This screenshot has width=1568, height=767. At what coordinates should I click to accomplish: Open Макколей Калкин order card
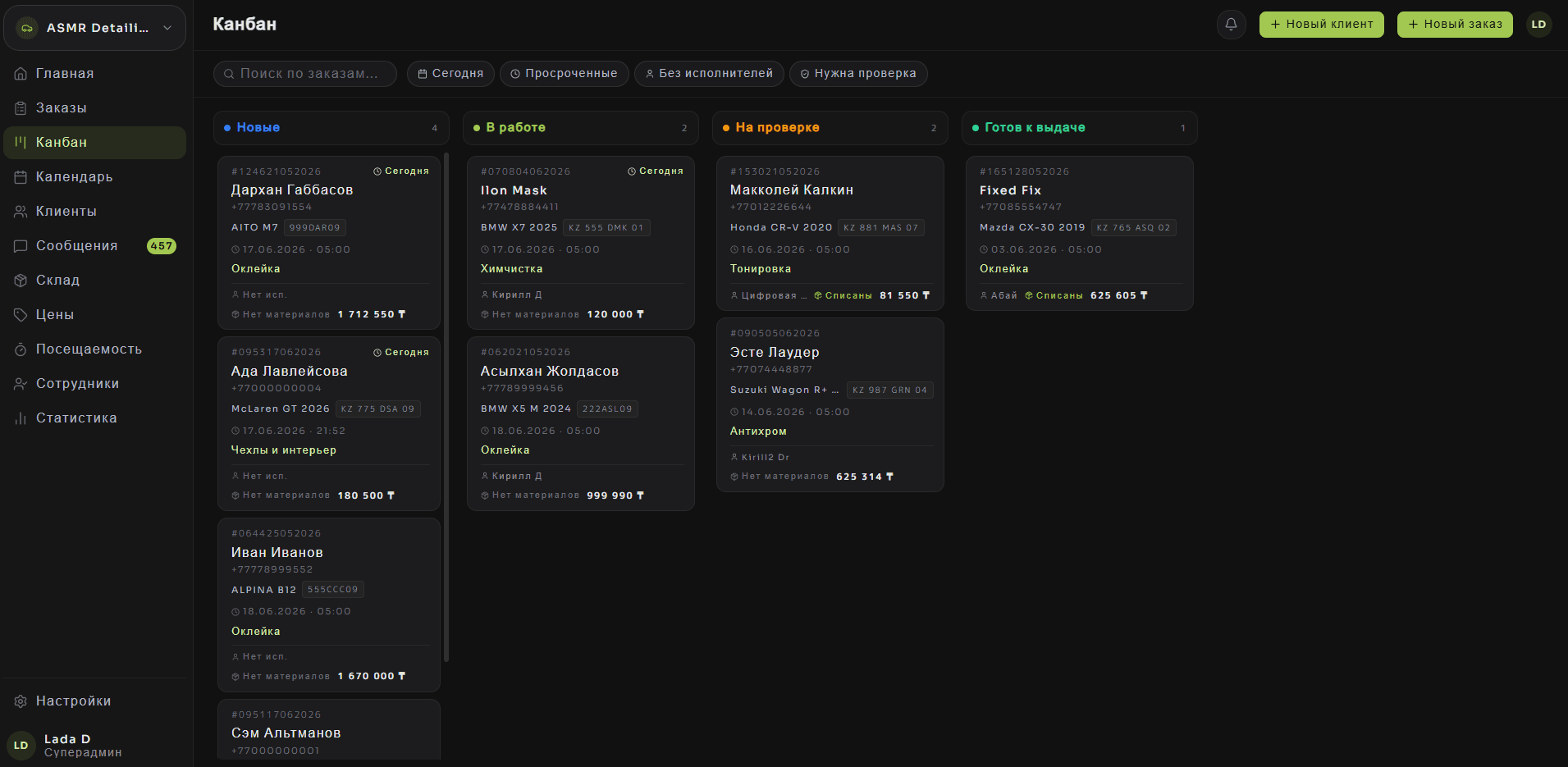pos(830,234)
